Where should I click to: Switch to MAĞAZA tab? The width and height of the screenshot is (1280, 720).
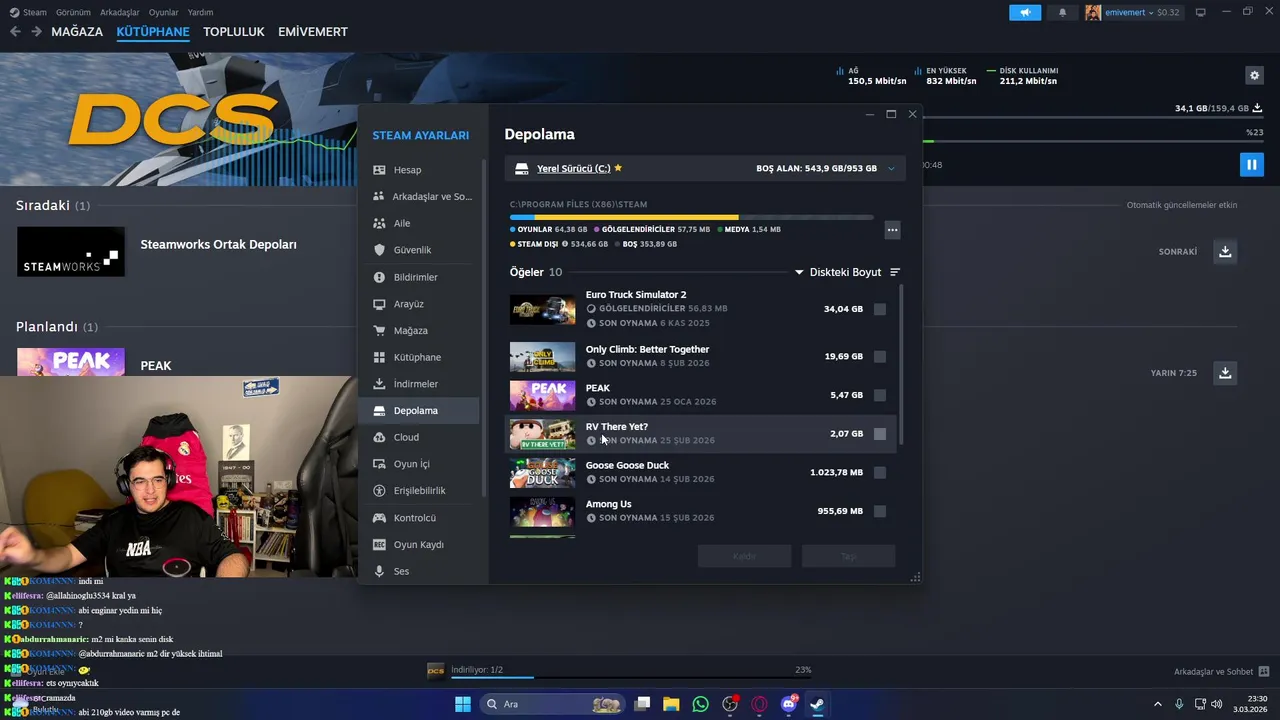[x=77, y=32]
